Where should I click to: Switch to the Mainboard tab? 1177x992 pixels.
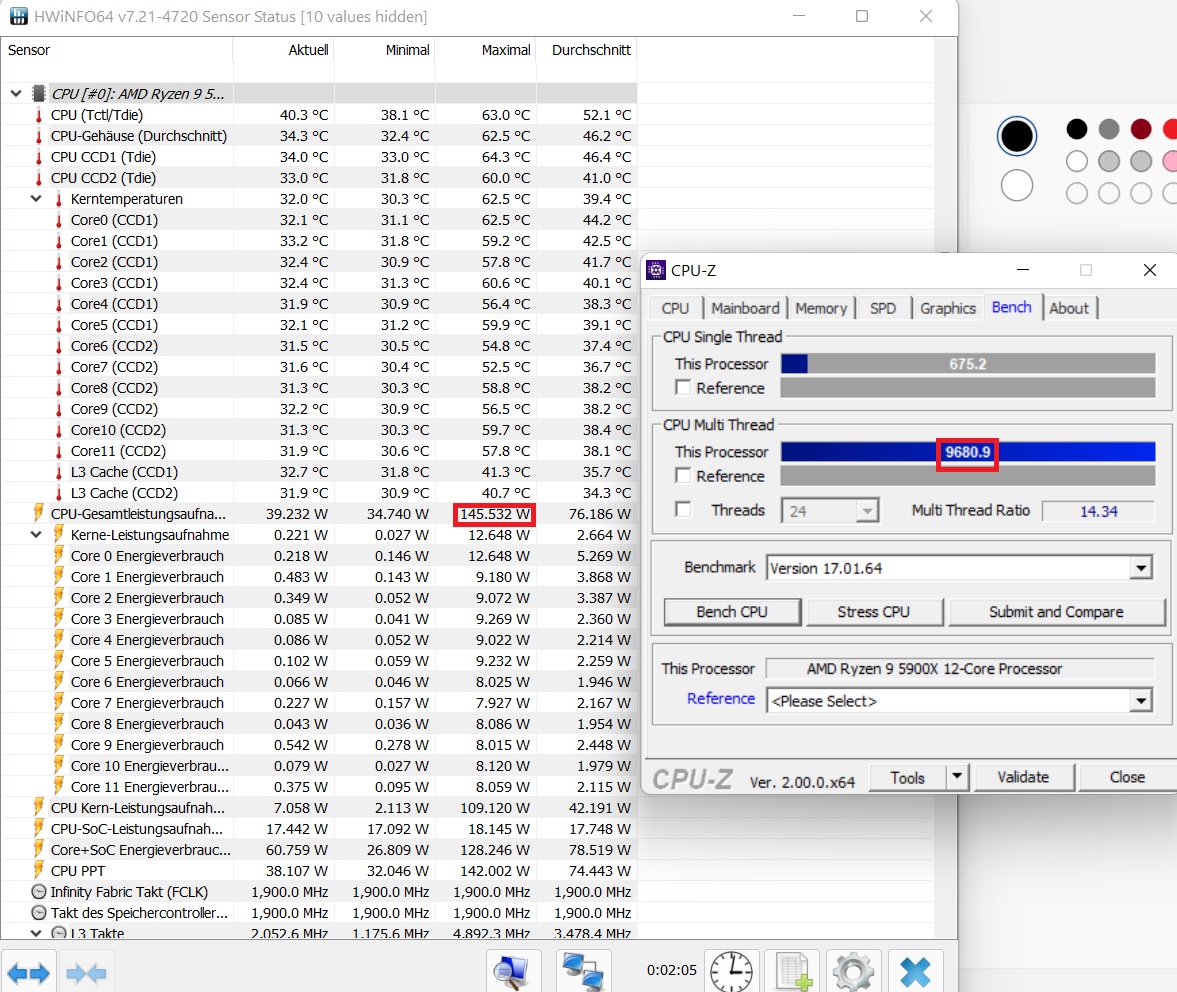(x=745, y=308)
